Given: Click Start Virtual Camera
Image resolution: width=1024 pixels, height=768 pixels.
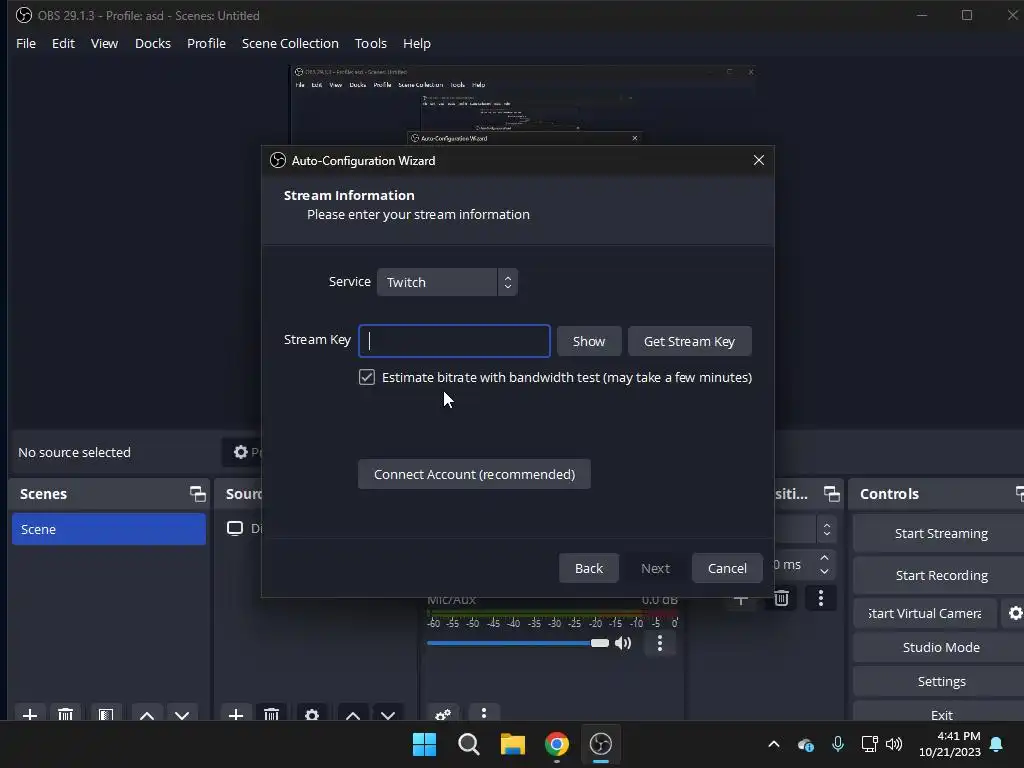Looking at the screenshot, I should pyautogui.click(x=925, y=613).
